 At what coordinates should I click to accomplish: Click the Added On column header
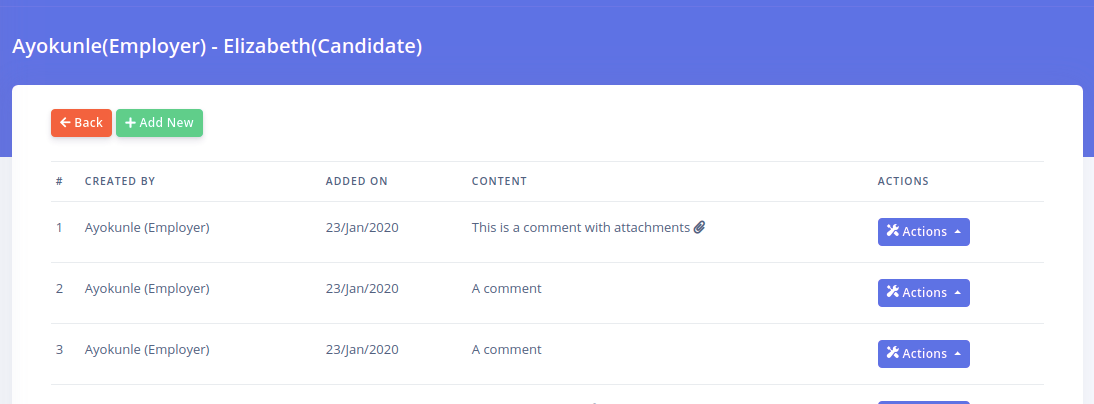click(357, 181)
